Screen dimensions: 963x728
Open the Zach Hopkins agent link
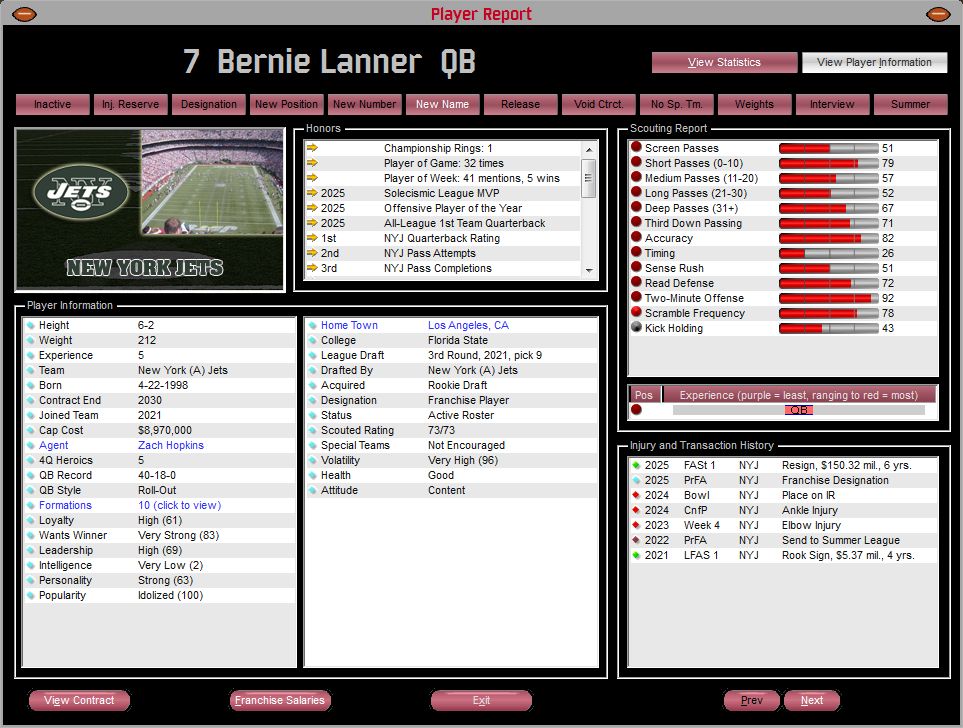click(x=170, y=445)
